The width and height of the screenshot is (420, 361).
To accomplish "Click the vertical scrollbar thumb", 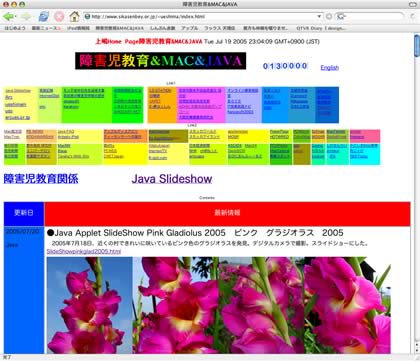I will click(x=417, y=45).
